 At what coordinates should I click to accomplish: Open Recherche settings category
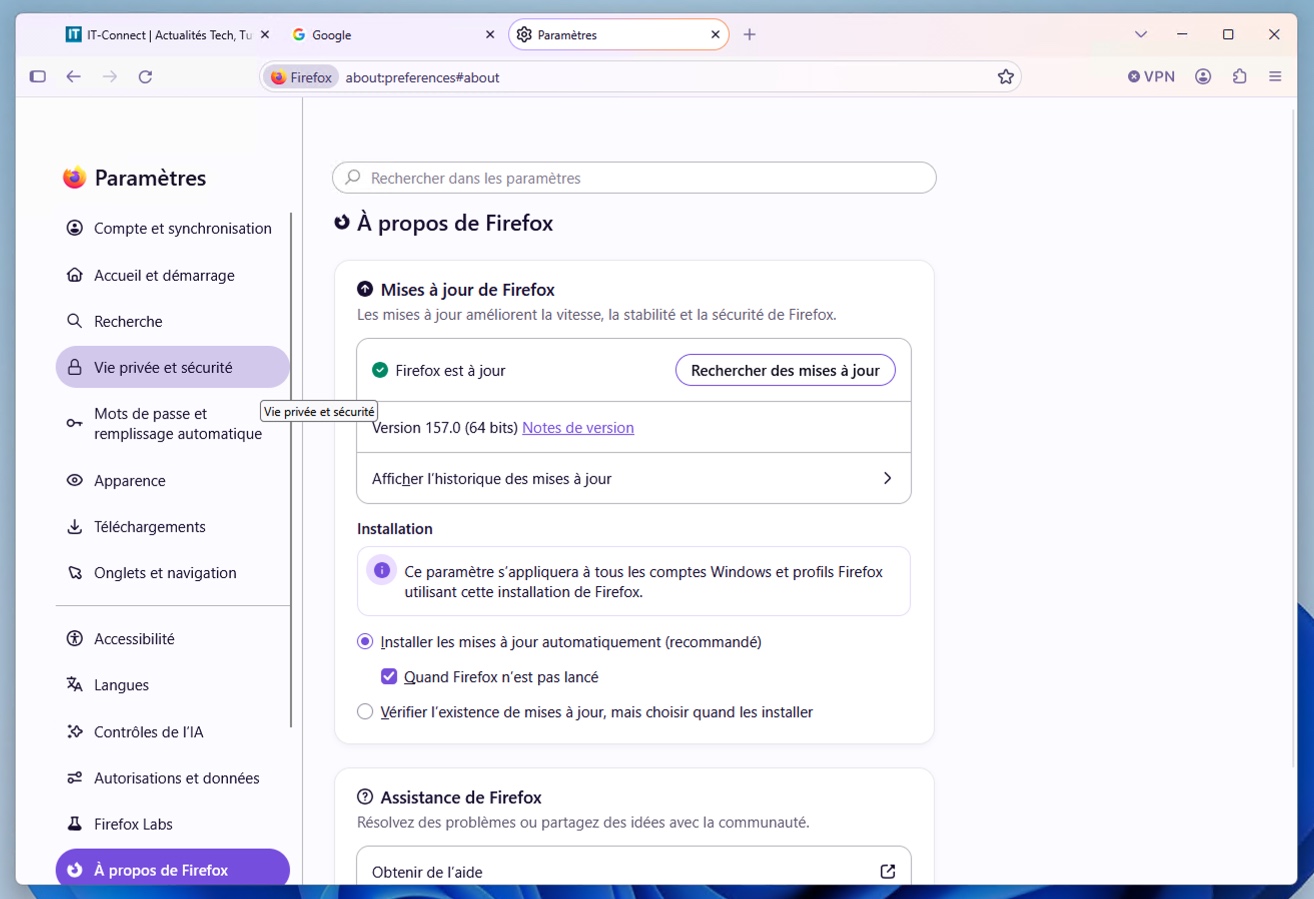172,322
